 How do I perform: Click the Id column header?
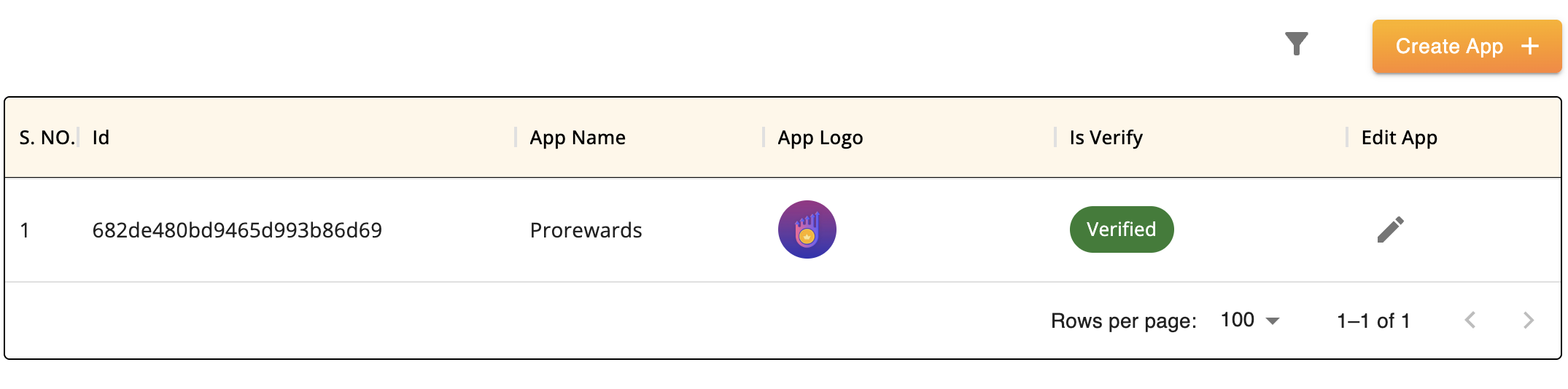point(101,138)
